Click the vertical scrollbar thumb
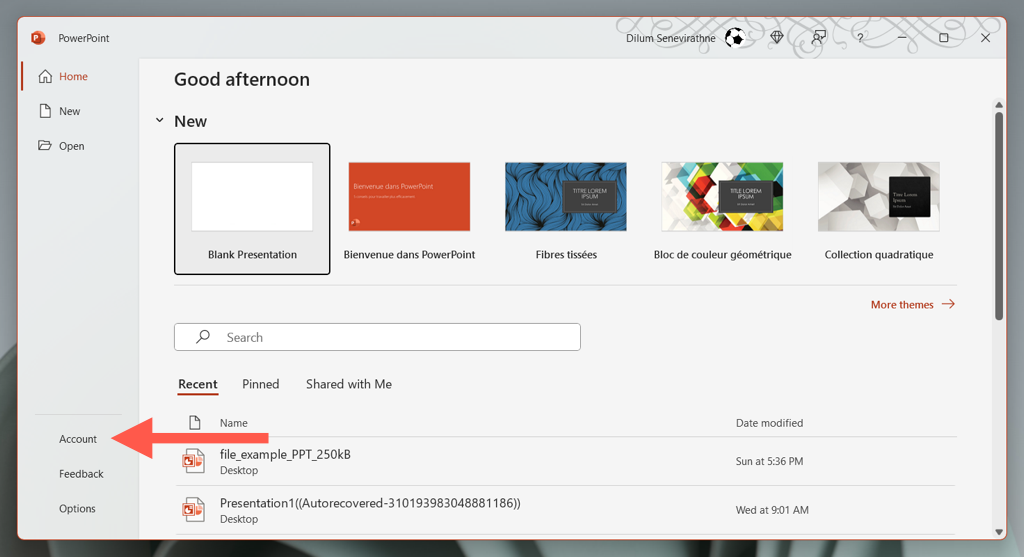 click(x=999, y=216)
